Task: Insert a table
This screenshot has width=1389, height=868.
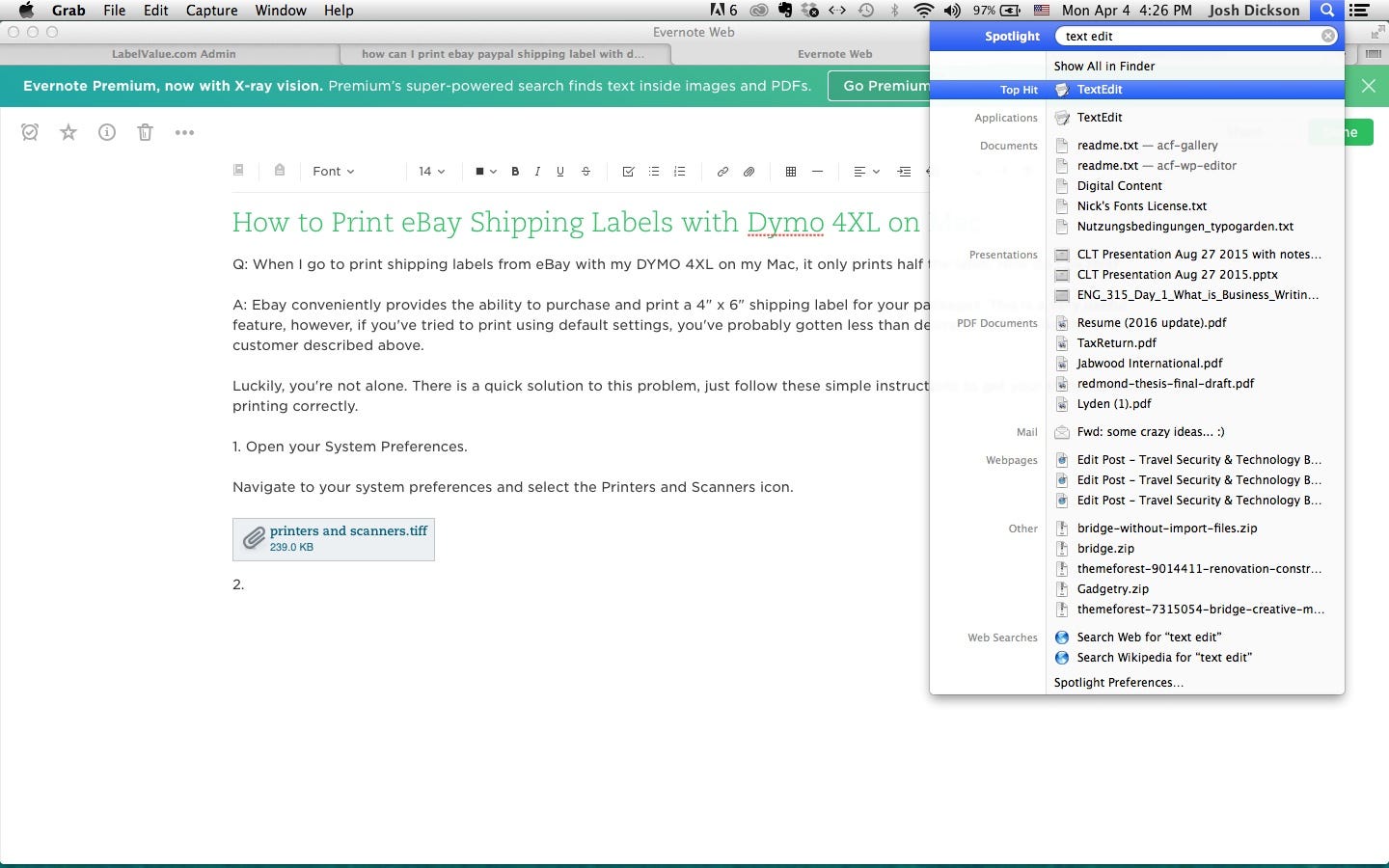Action: pos(791,172)
